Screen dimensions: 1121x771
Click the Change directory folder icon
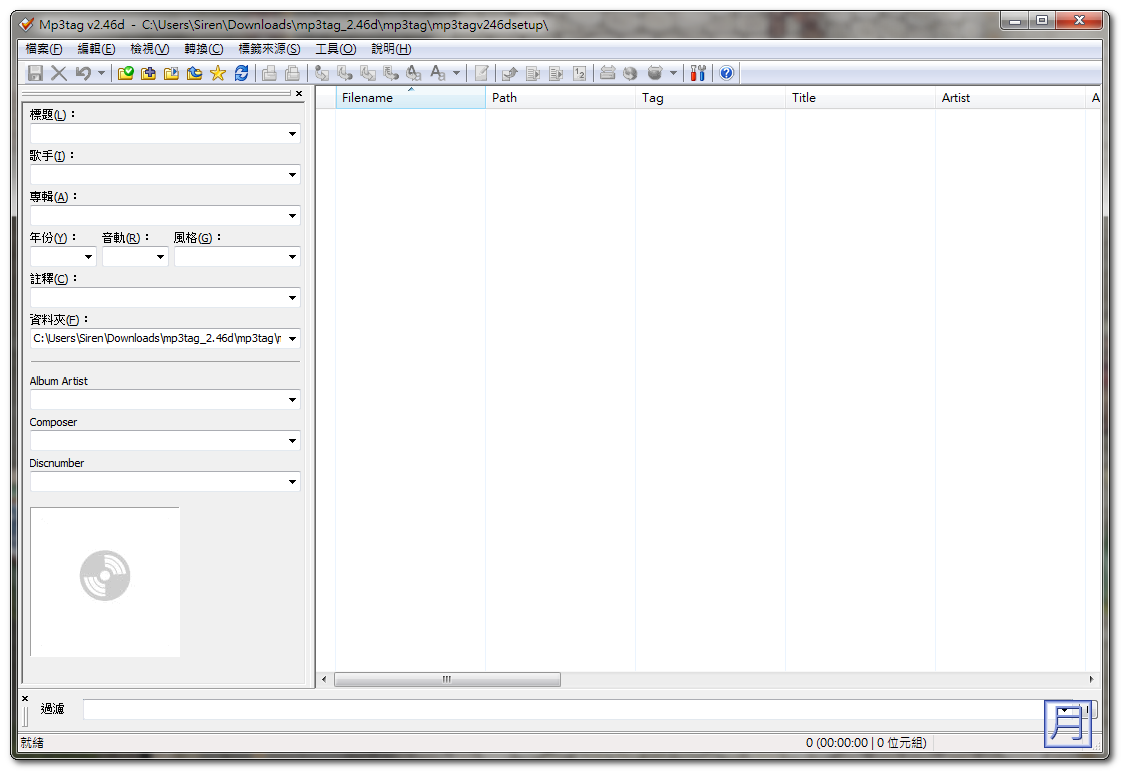point(126,73)
